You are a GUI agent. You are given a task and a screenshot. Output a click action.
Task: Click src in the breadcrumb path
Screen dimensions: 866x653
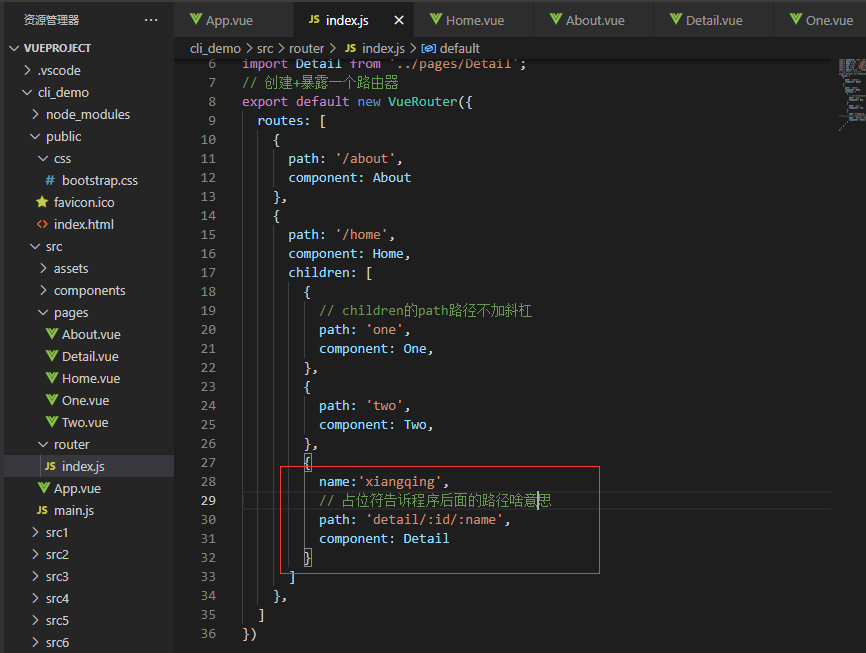pos(265,49)
